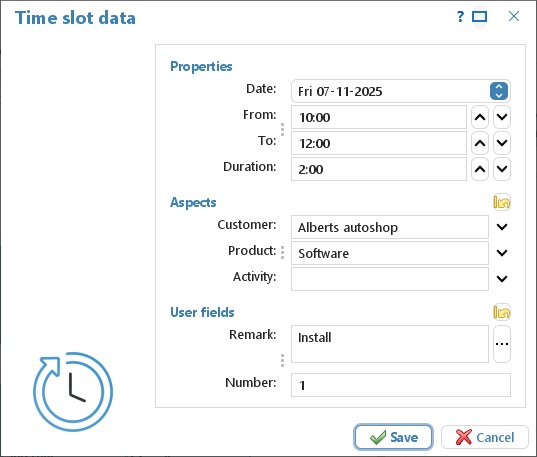This screenshot has height=457, width=537.
Task: Click the Number: label
Action: (x=251, y=382)
